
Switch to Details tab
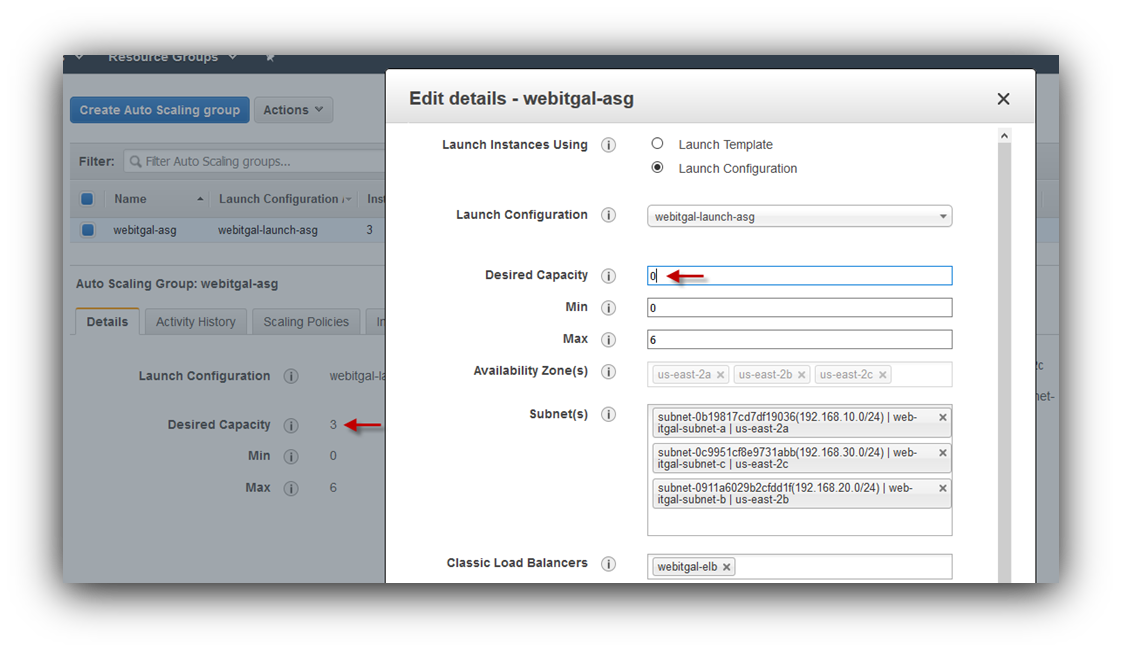pos(107,322)
